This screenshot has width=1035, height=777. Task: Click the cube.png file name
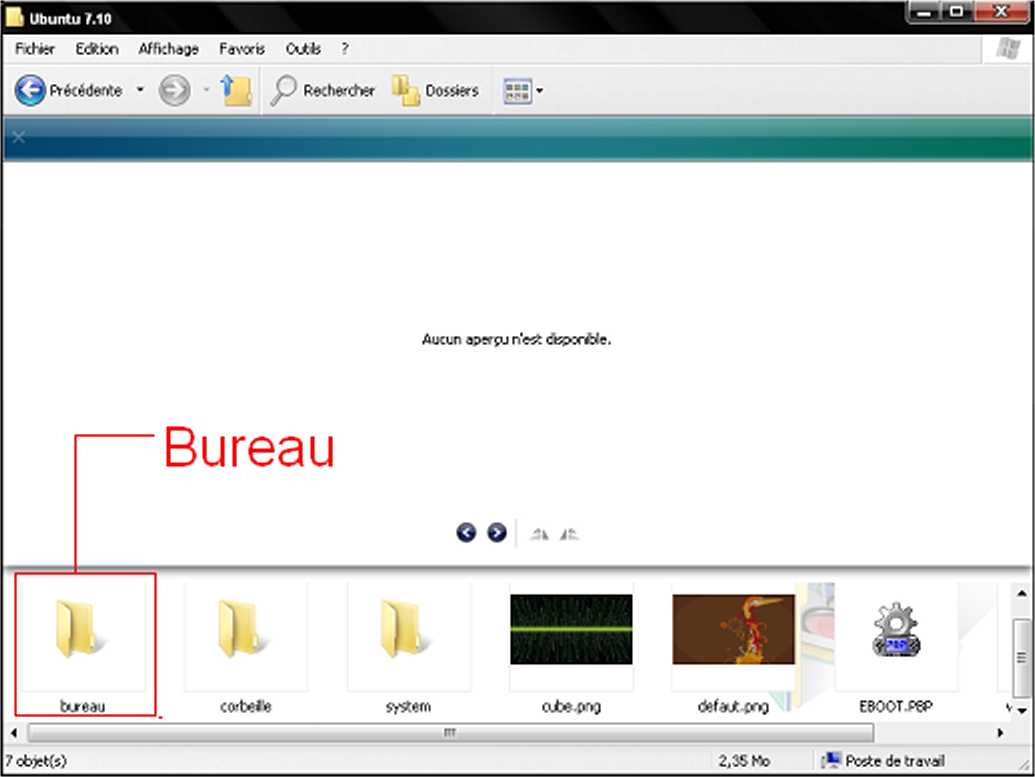[571, 706]
